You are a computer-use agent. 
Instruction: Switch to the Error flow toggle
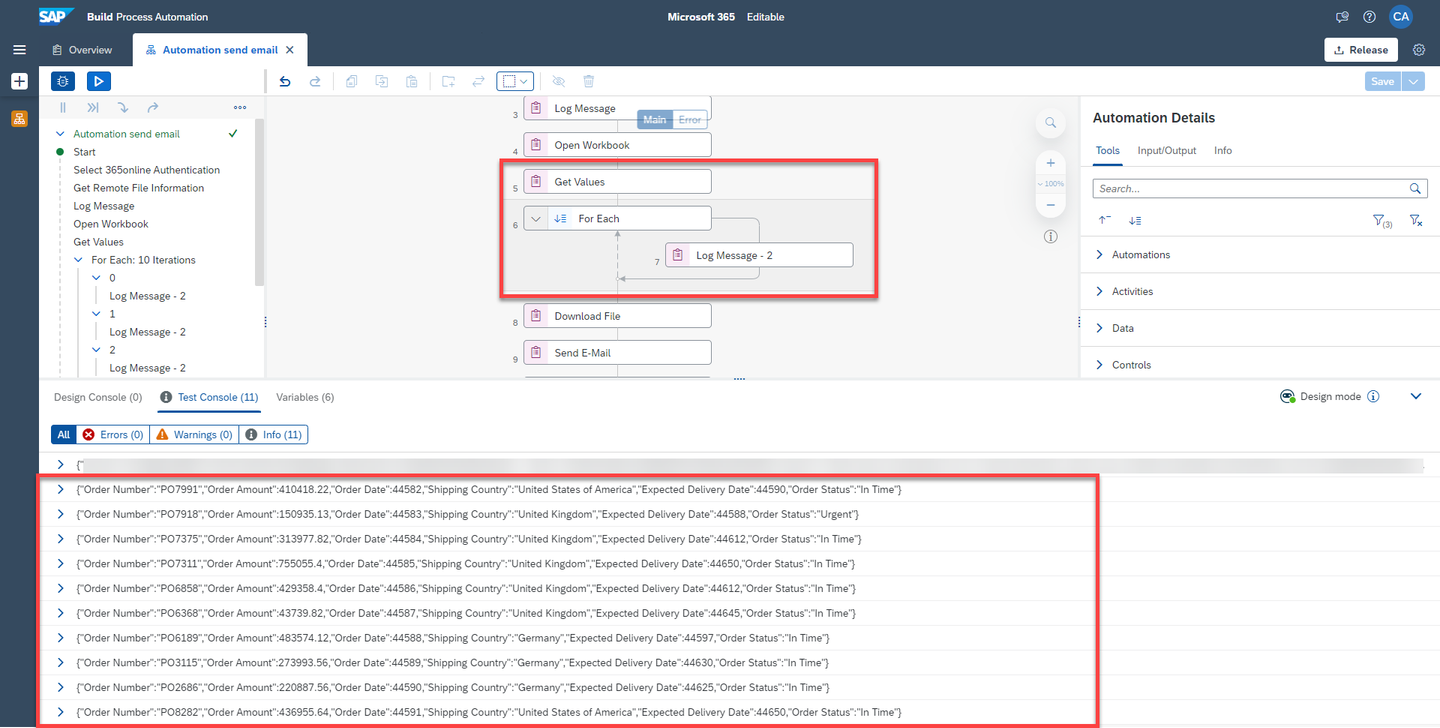coord(689,120)
